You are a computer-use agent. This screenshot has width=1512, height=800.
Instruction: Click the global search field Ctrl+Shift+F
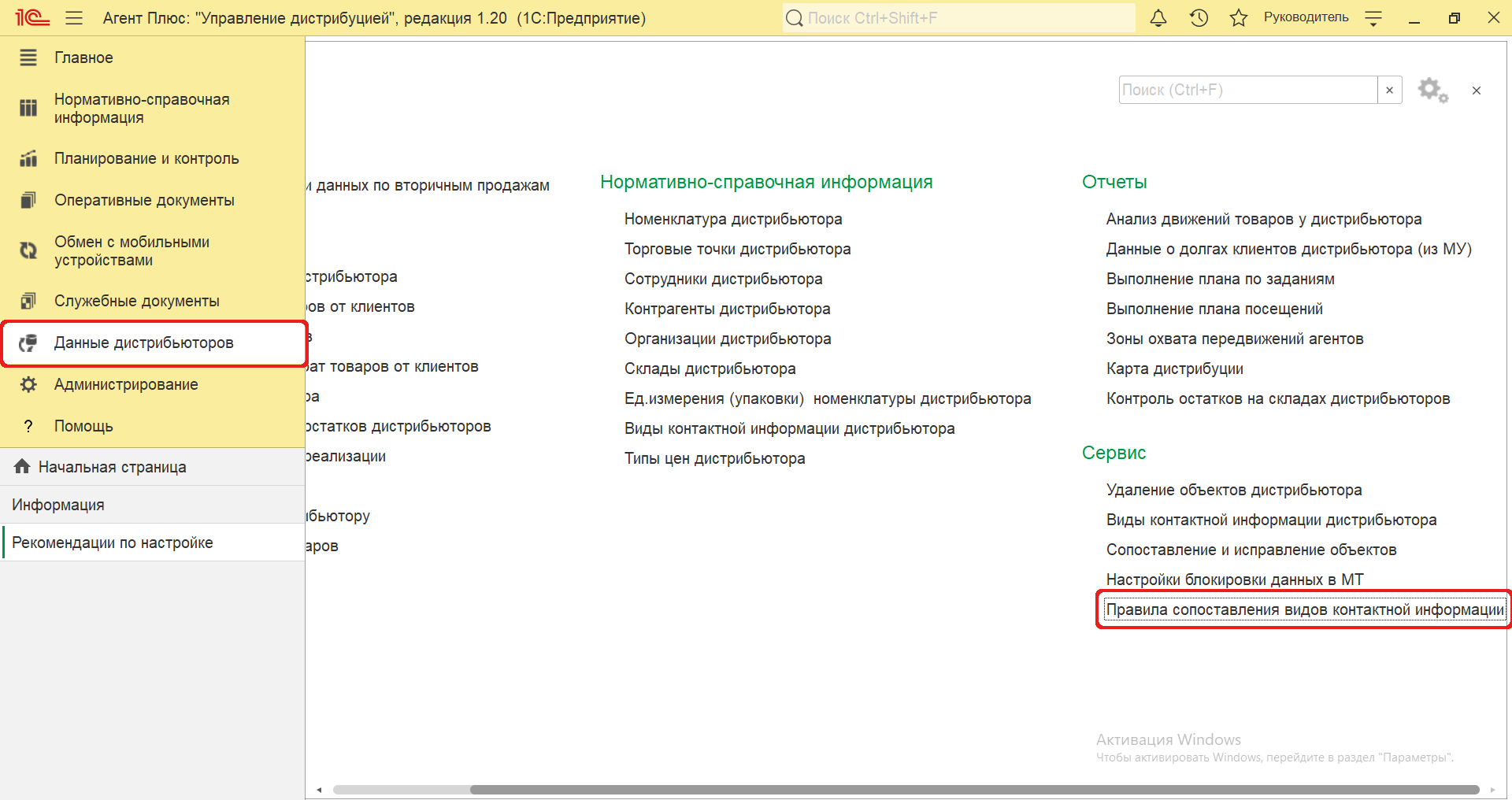click(x=959, y=17)
